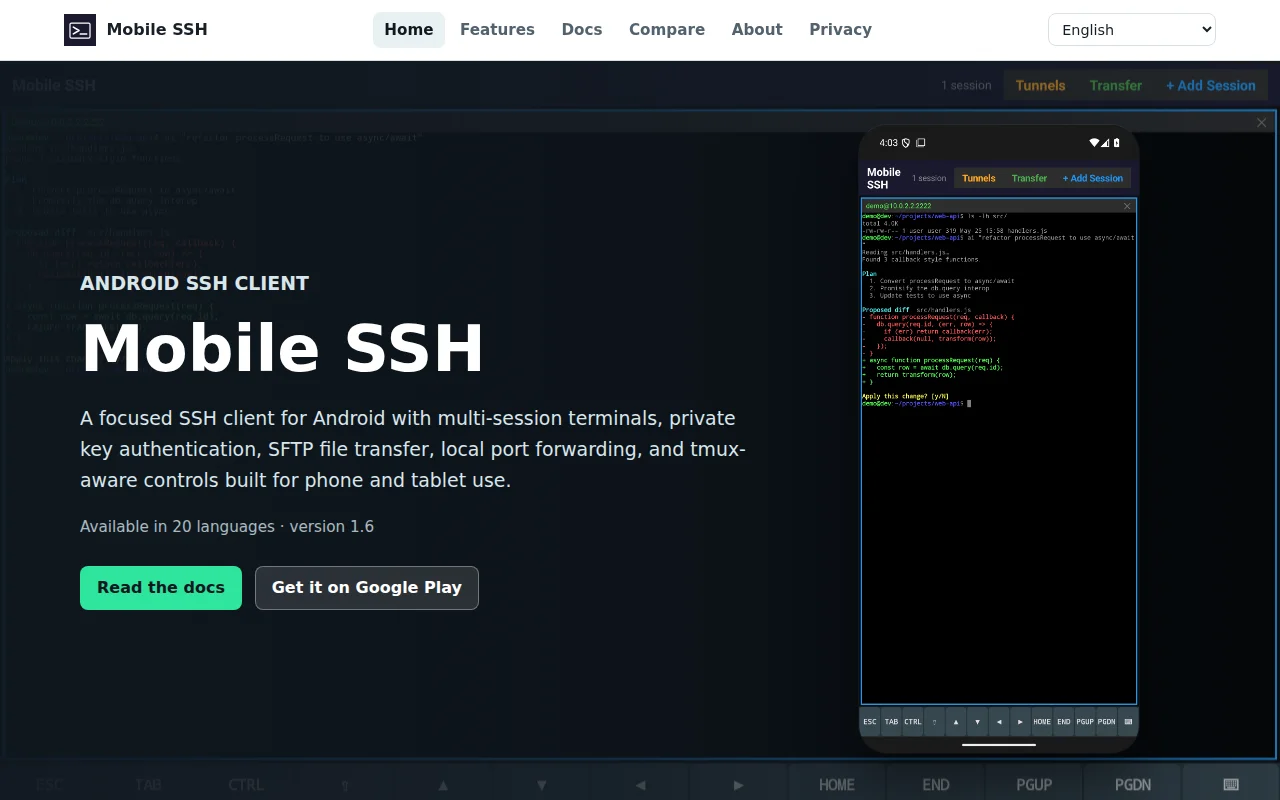This screenshot has width=1280, height=800.
Task: Click the "ANDROID SSH CLIENT" tagline
Action: (x=194, y=283)
